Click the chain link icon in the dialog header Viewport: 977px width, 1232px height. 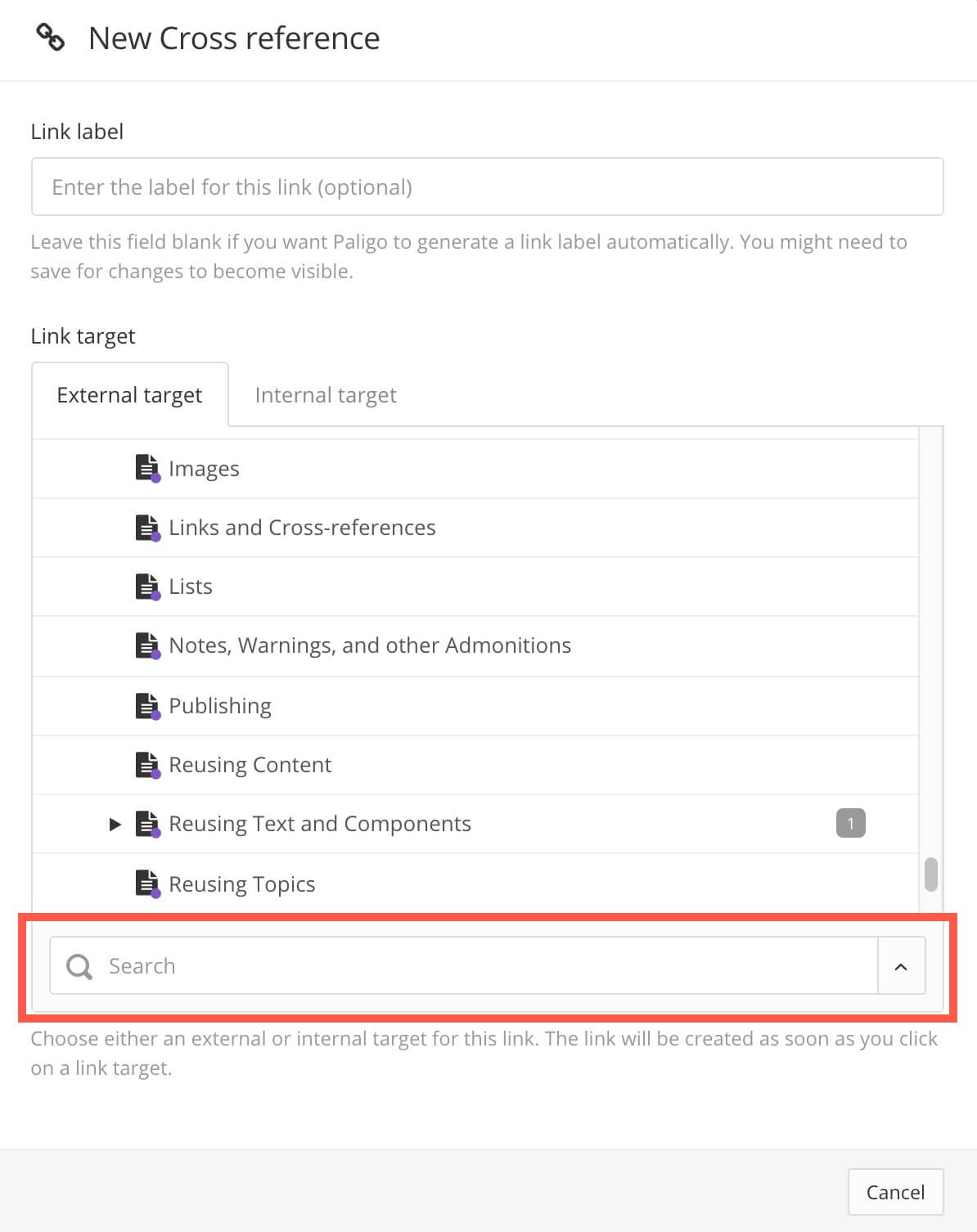[x=50, y=38]
